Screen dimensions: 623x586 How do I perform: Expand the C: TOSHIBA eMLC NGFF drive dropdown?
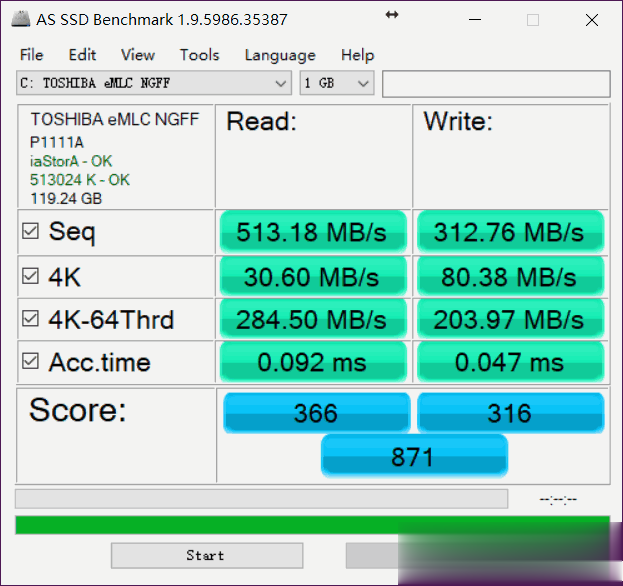(154, 83)
